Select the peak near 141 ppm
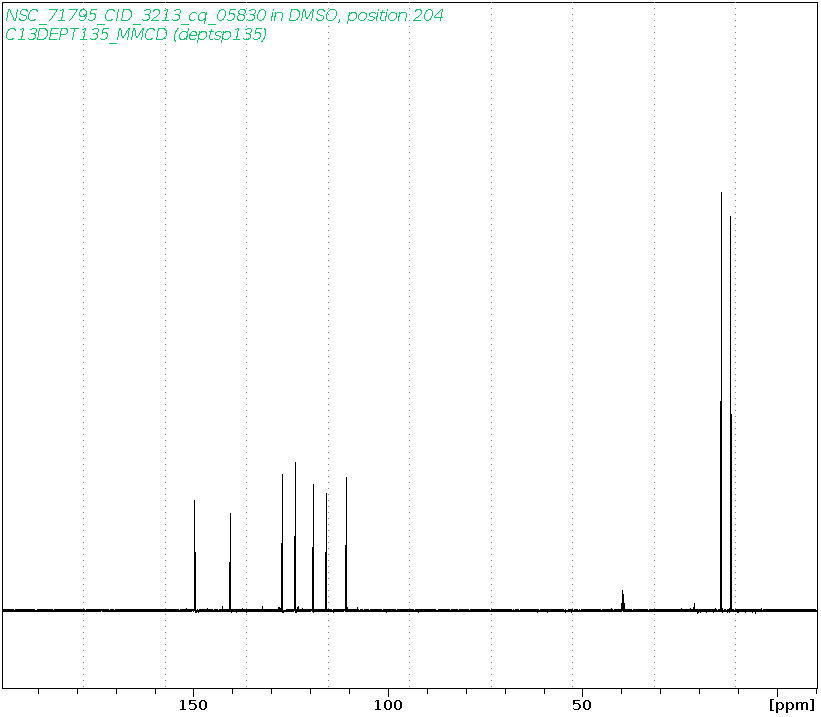The image size is (821, 717). pos(230,561)
